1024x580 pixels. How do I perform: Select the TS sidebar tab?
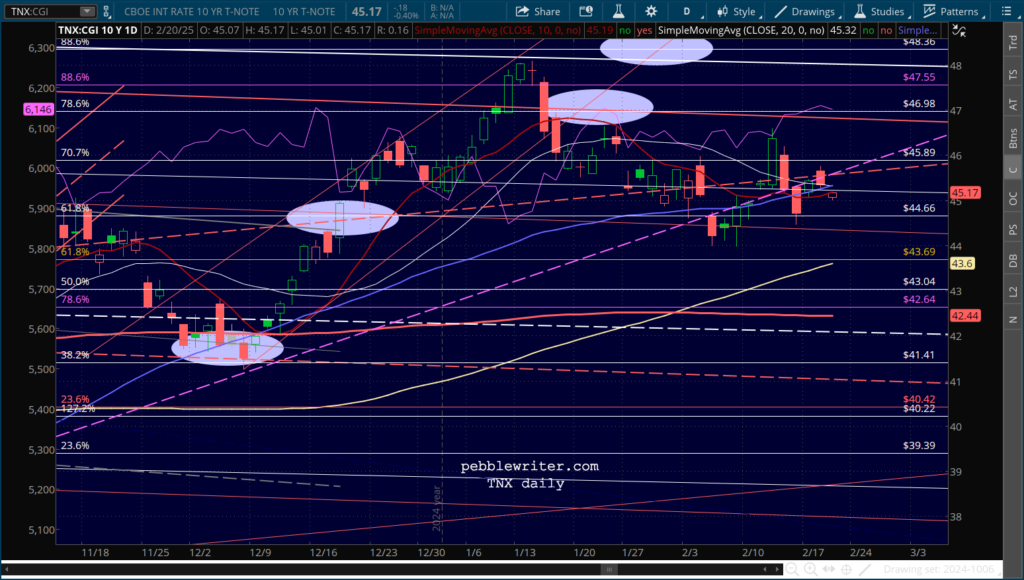[x=1013, y=74]
